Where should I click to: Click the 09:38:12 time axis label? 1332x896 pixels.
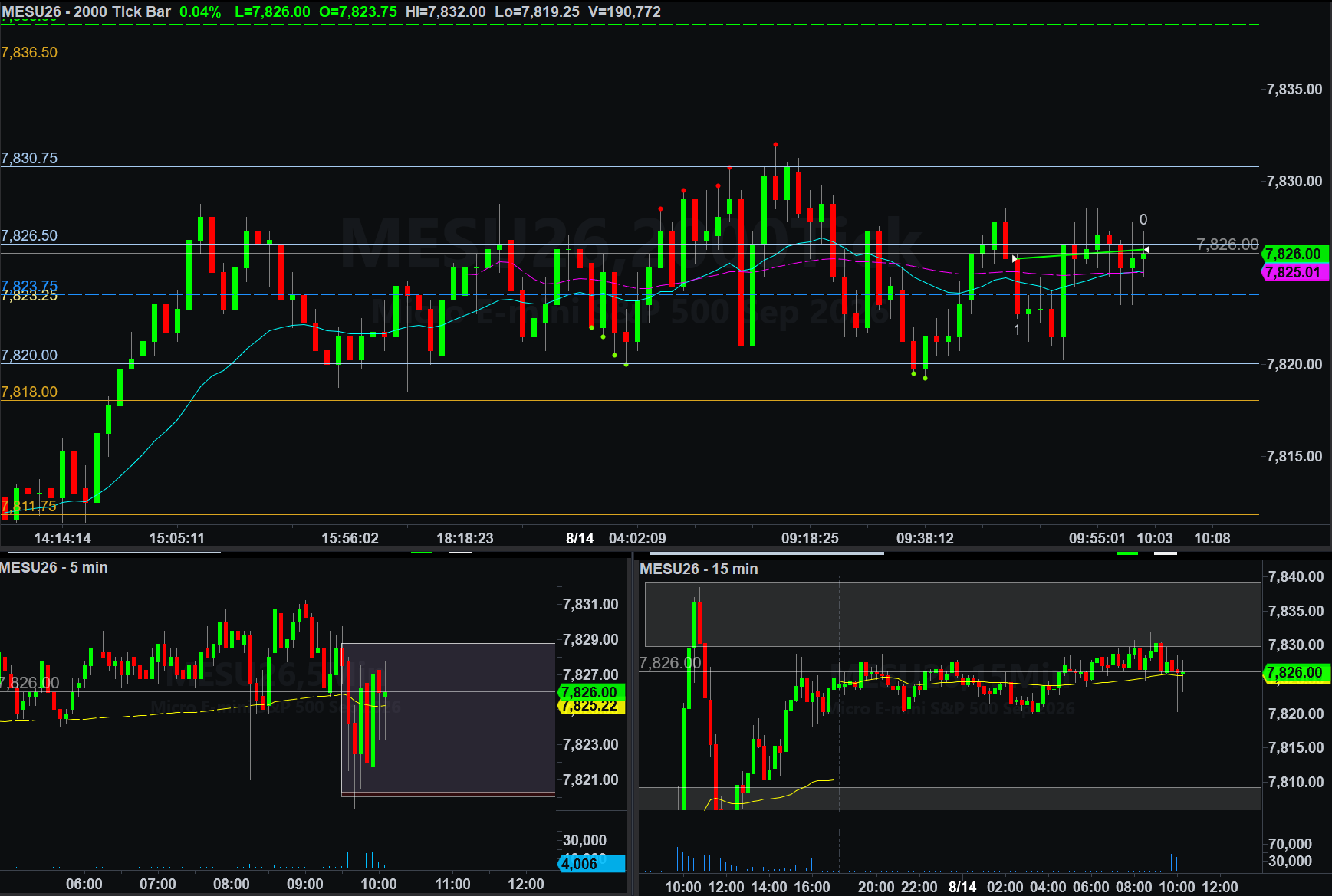point(925,538)
